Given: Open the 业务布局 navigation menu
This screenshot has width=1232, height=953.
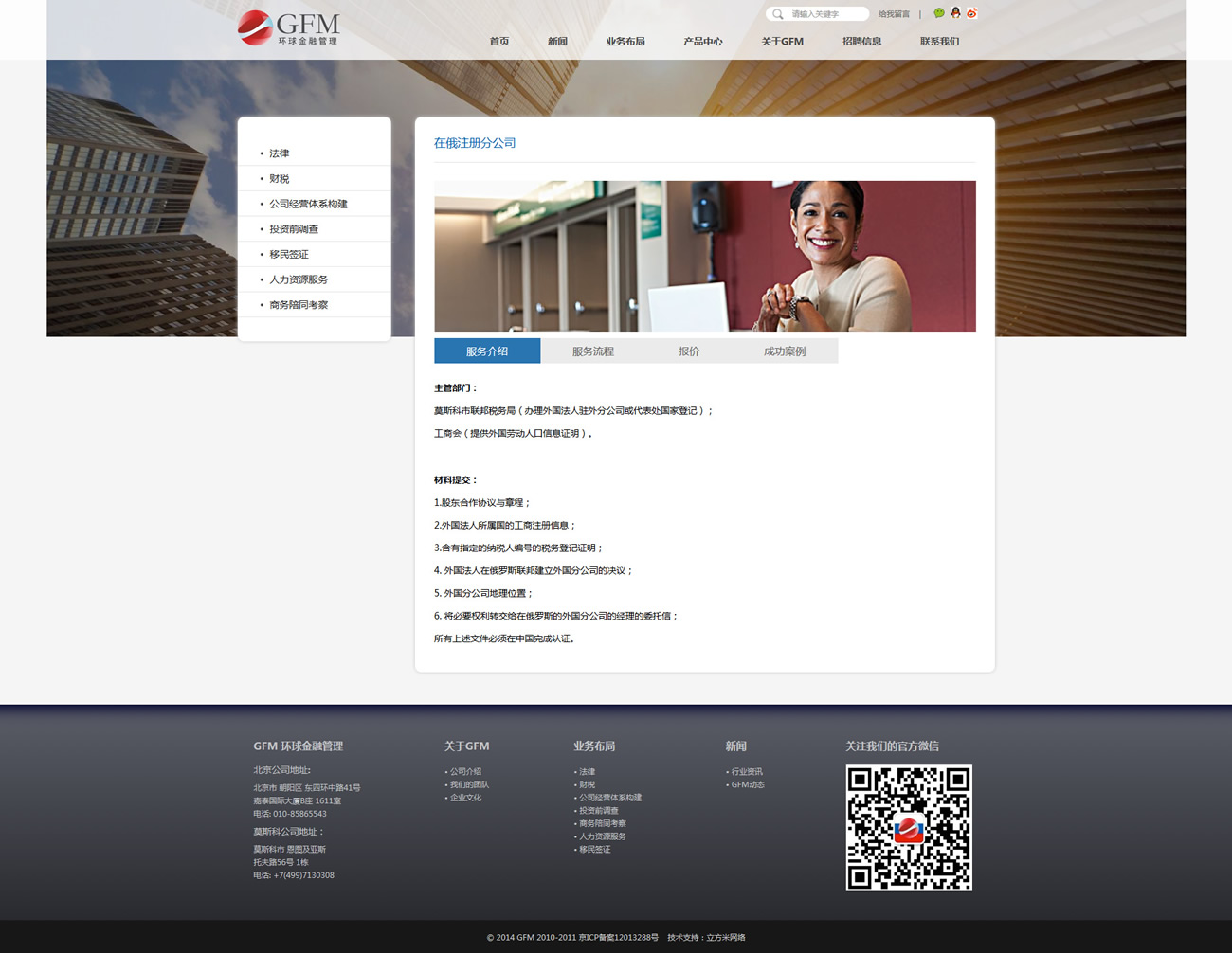Looking at the screenshot, I should (625, 42).
